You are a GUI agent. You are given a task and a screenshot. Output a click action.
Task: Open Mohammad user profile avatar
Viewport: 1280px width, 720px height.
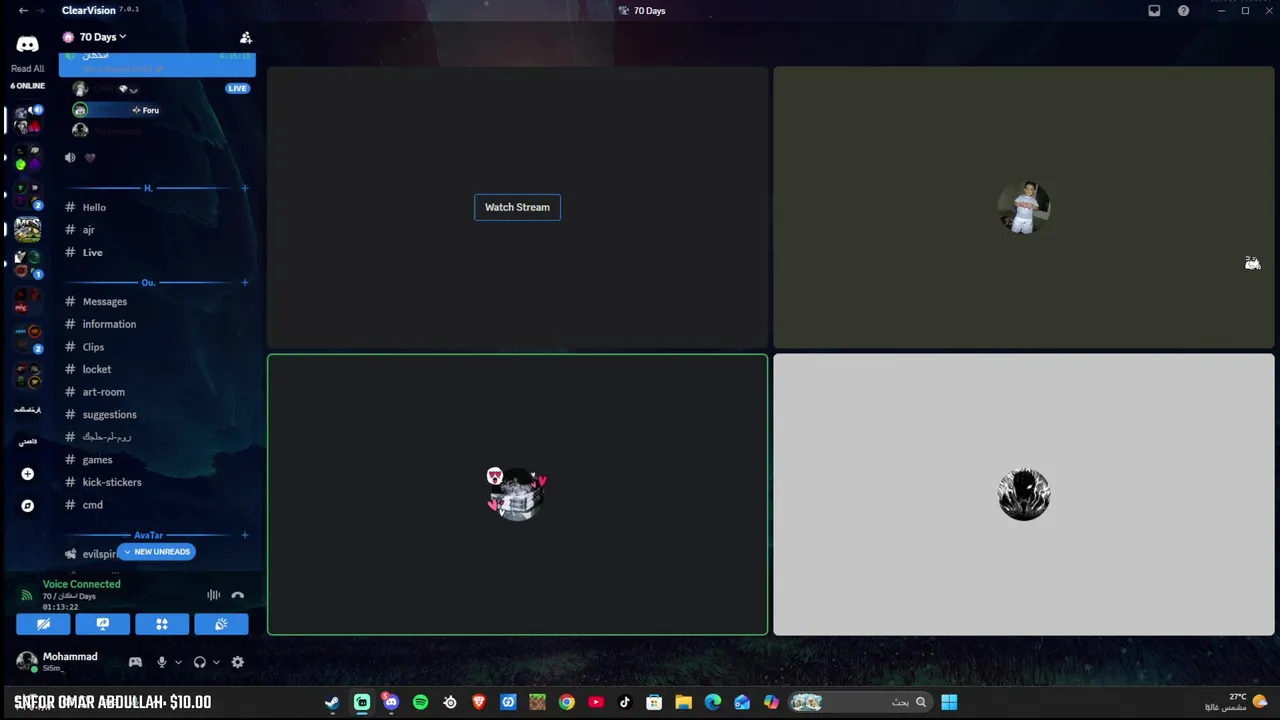coord(26,662)
